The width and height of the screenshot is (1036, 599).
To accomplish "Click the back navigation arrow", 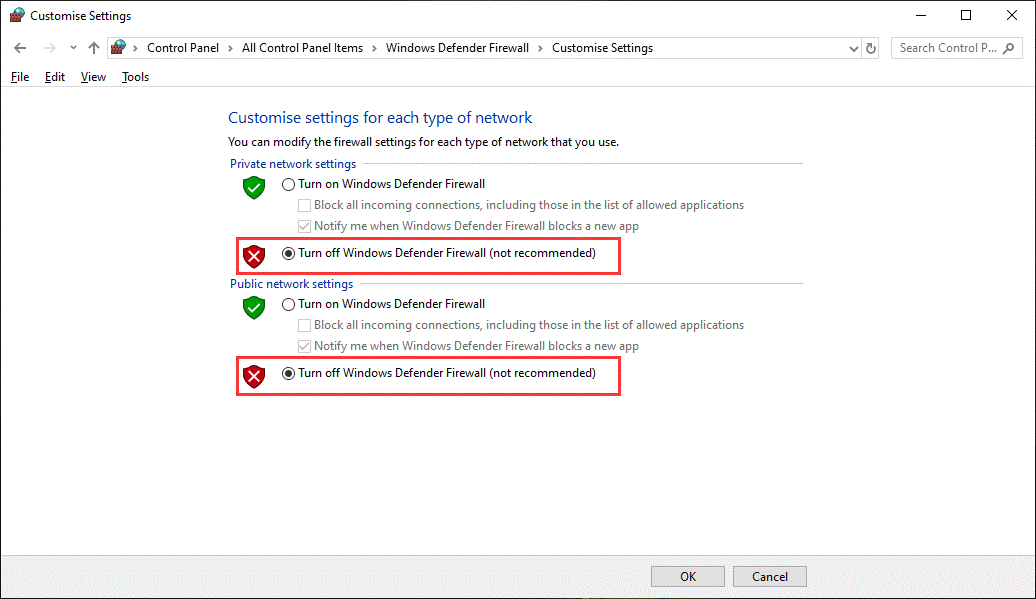I will pos(20,48).
